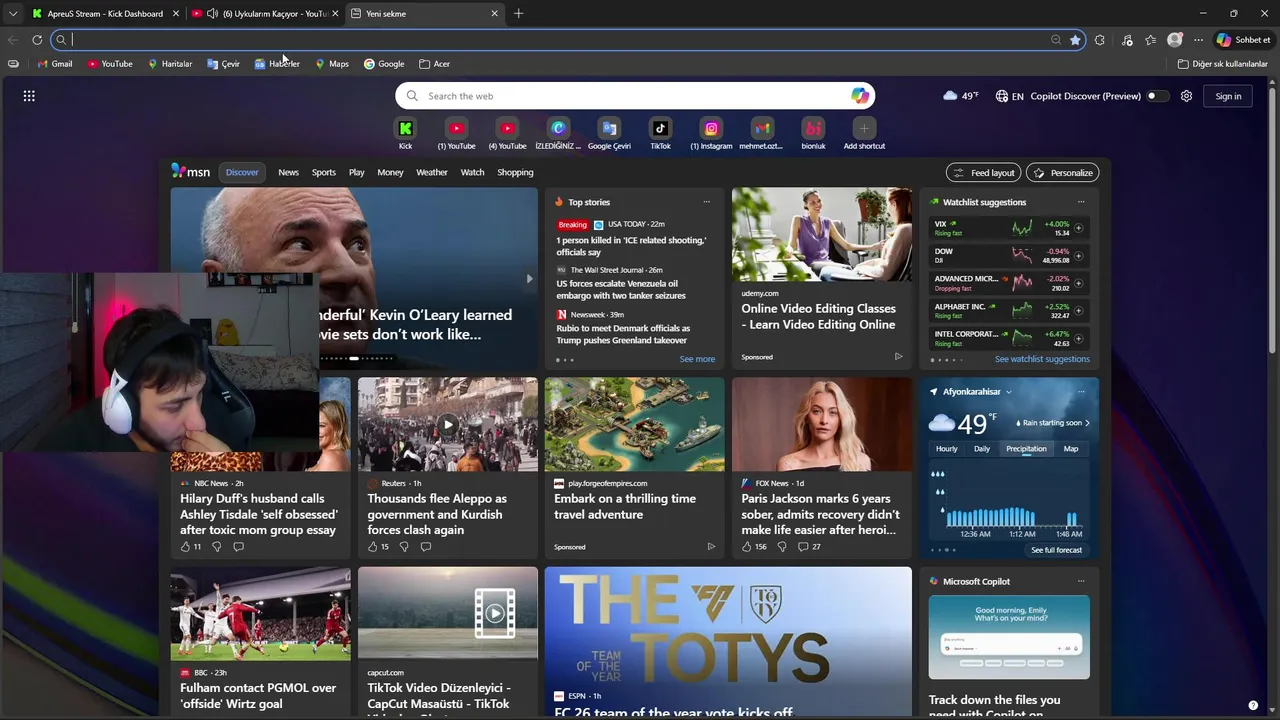Select the weather Map tab
The image size is (1280, 720).
[x=1071, y=449]
